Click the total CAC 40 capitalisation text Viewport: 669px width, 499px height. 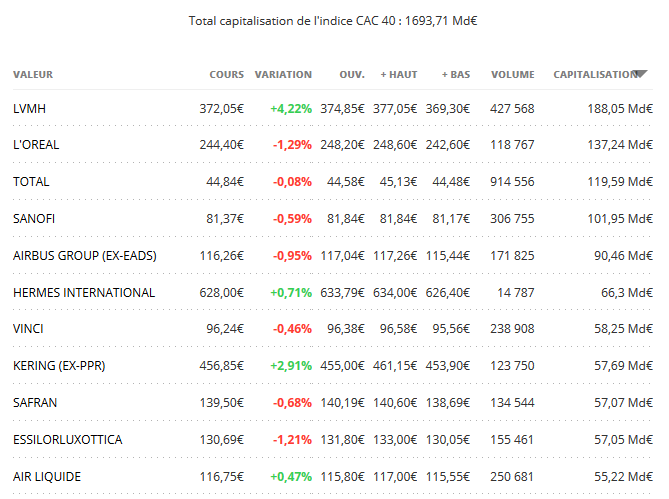pyautogui.click(x=333, y=21)
